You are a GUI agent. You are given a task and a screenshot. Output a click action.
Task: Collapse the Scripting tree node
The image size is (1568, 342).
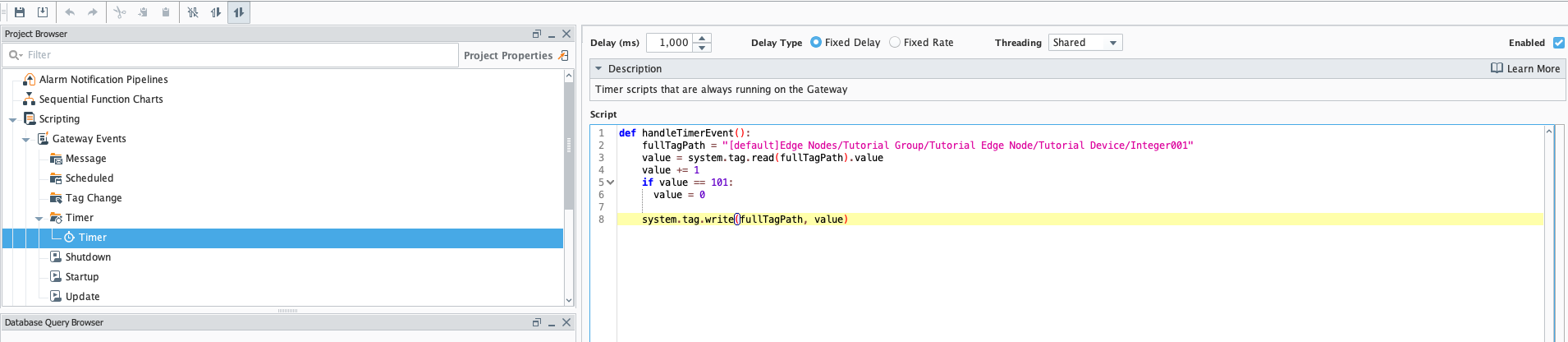(x=13, y=120)
